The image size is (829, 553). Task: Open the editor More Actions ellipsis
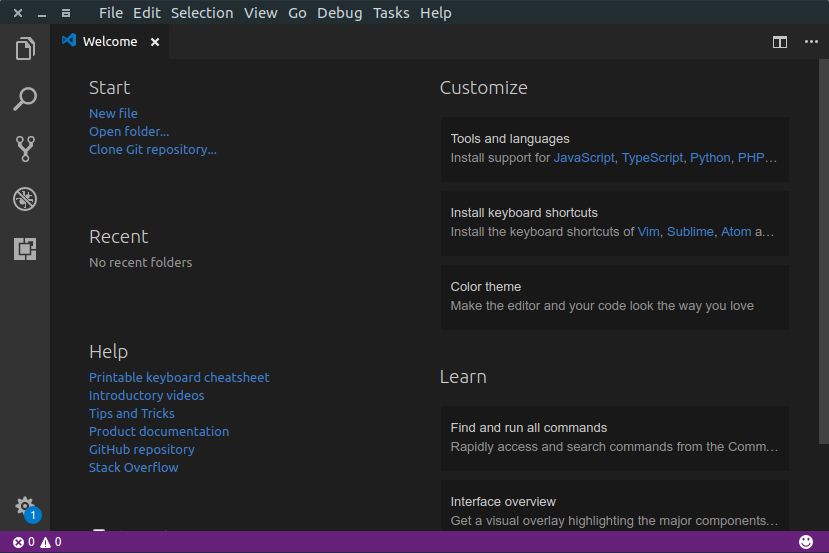(x=811, y=42)
